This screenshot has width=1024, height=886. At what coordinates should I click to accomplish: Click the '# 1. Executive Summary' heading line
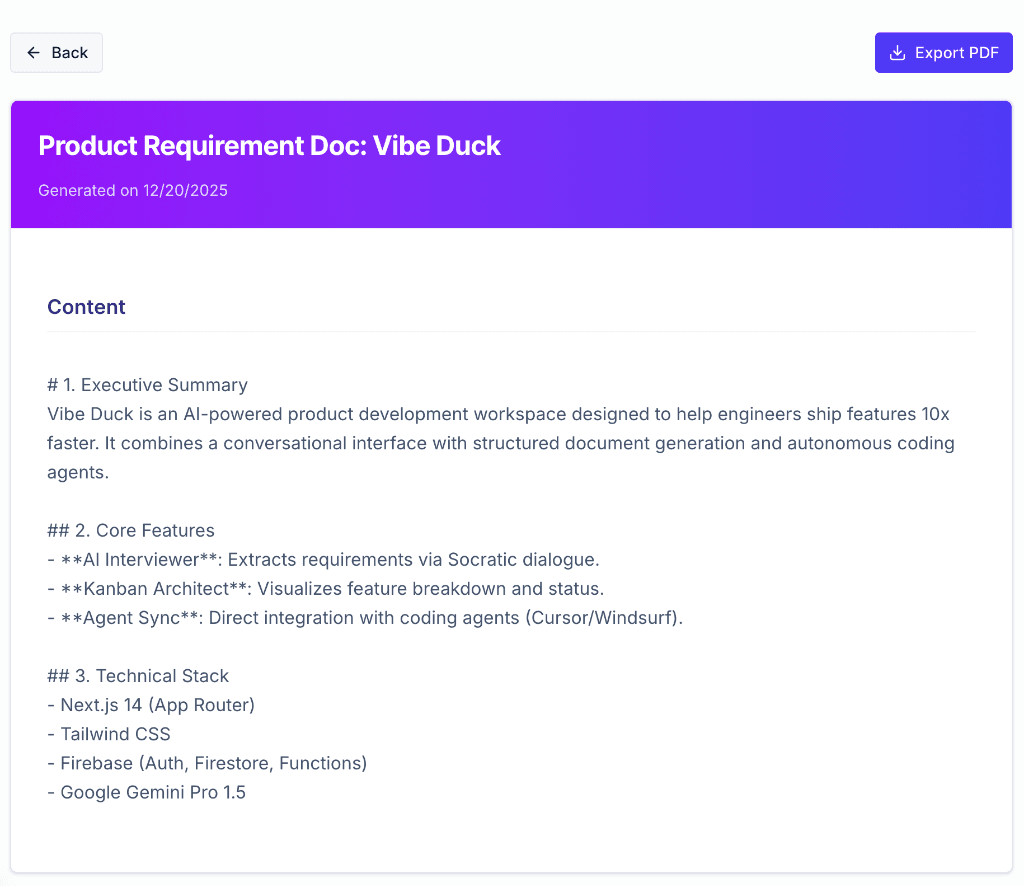point(147,385)
